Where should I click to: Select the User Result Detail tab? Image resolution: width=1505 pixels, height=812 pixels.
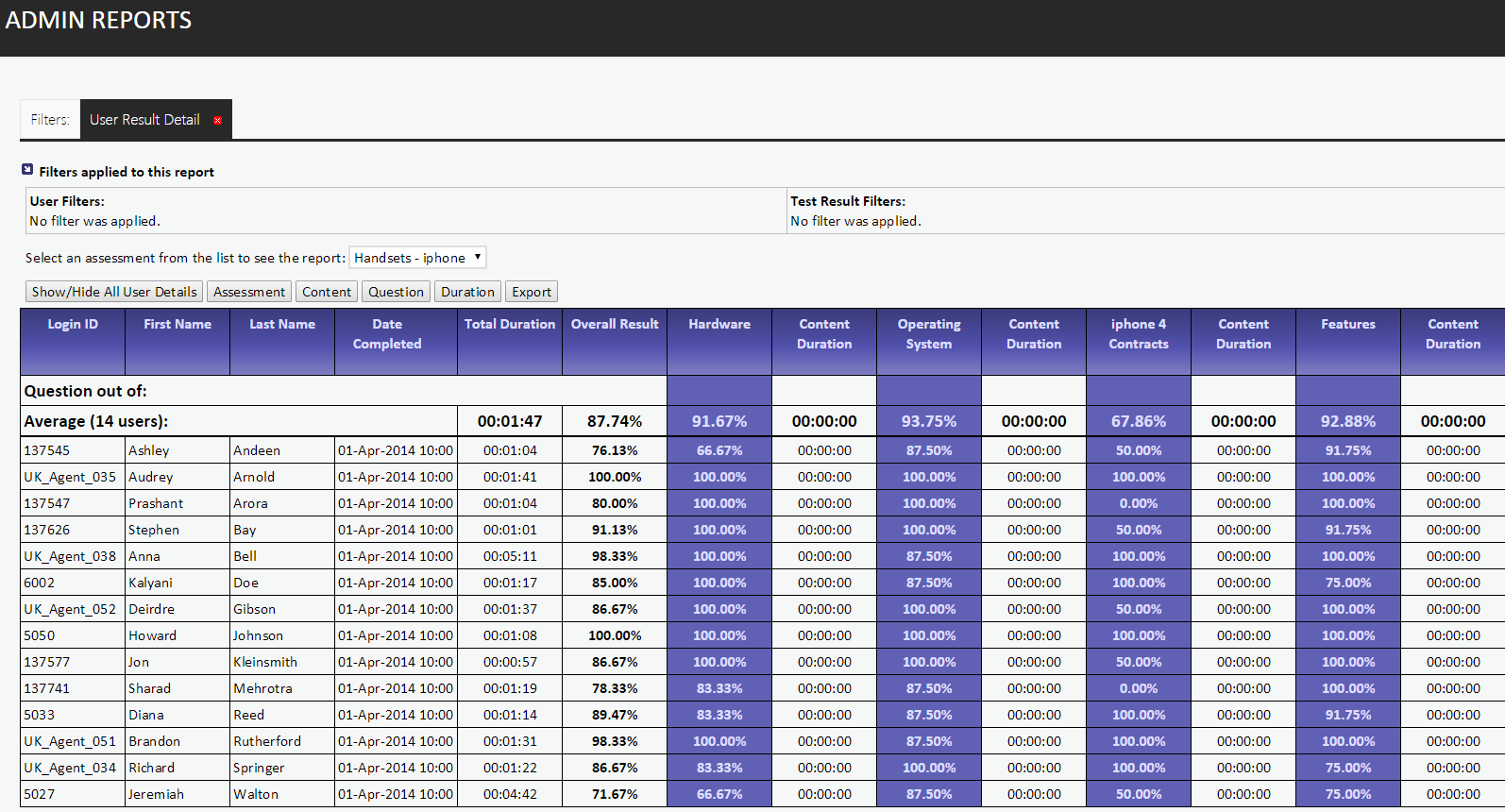coord(144,120)
